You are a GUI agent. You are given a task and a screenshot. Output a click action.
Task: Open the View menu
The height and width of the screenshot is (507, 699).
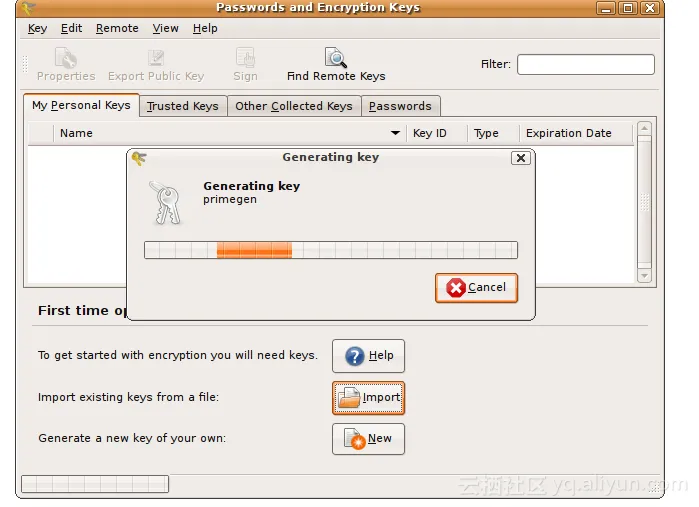point(166,29)
